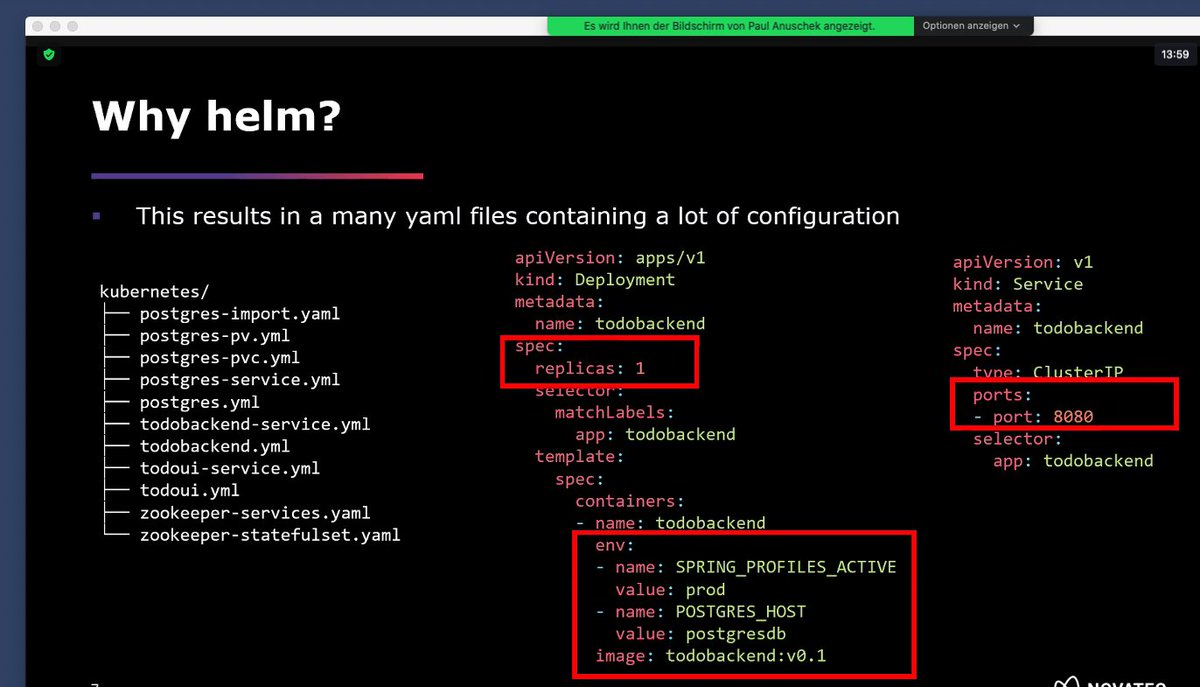Image resolution: width=1200 pixels, height=687 pixels.
Task: Click the postgres-pvc.yml file name
Action: 219,357
